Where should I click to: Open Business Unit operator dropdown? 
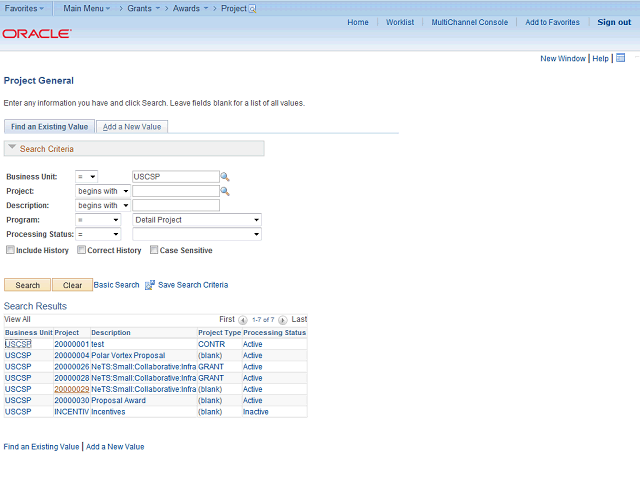click(x=87, y=177)
